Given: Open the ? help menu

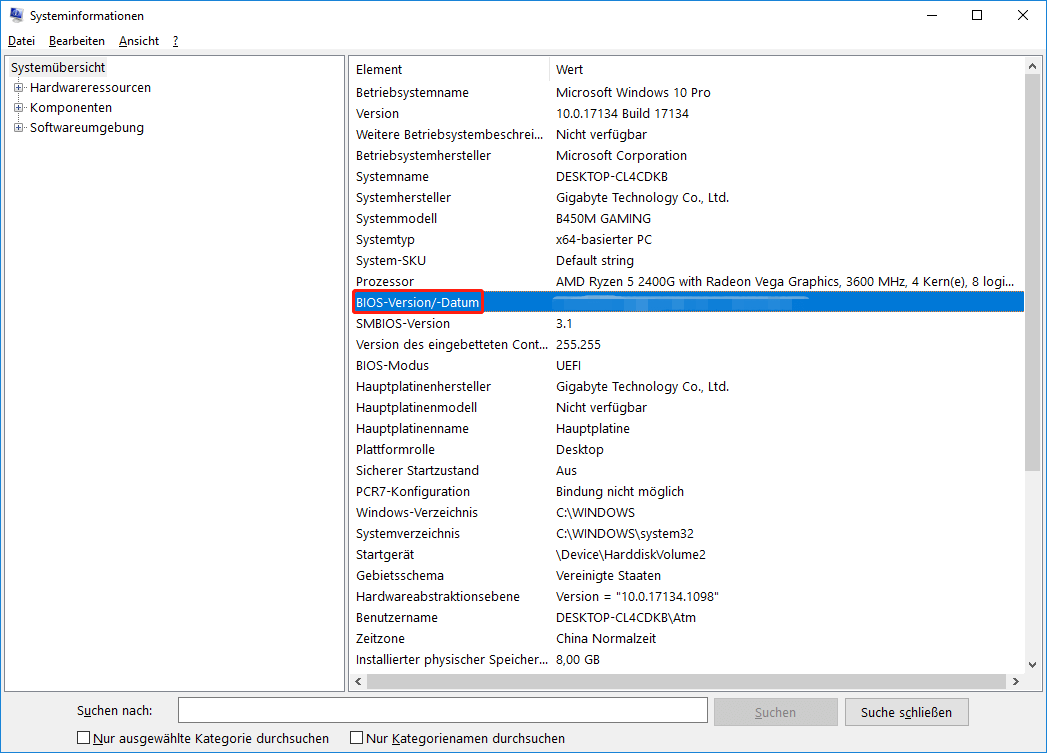Looking at the screenshot, I should 175,41.
